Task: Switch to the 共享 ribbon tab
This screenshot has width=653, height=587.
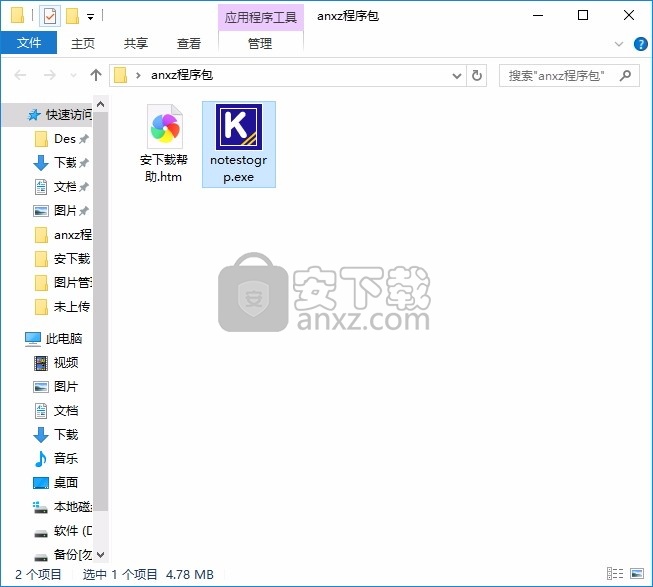Action: pyautogui.click(x=136, y=43)
